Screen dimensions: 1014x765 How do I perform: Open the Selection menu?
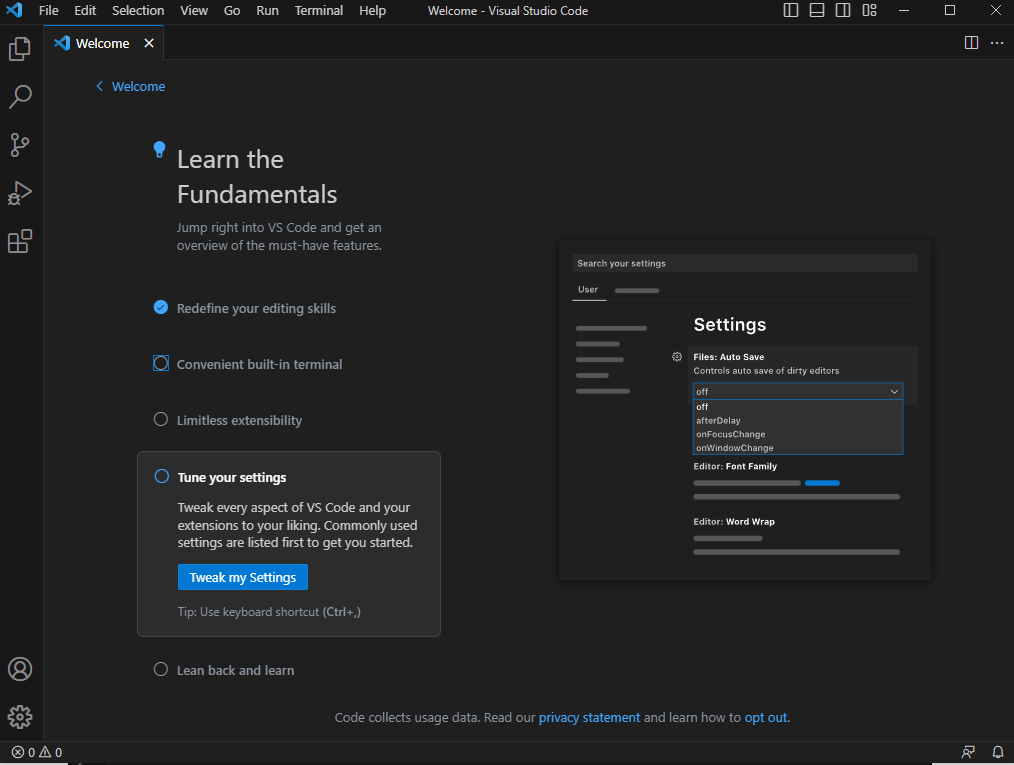[x=138, y=10]
